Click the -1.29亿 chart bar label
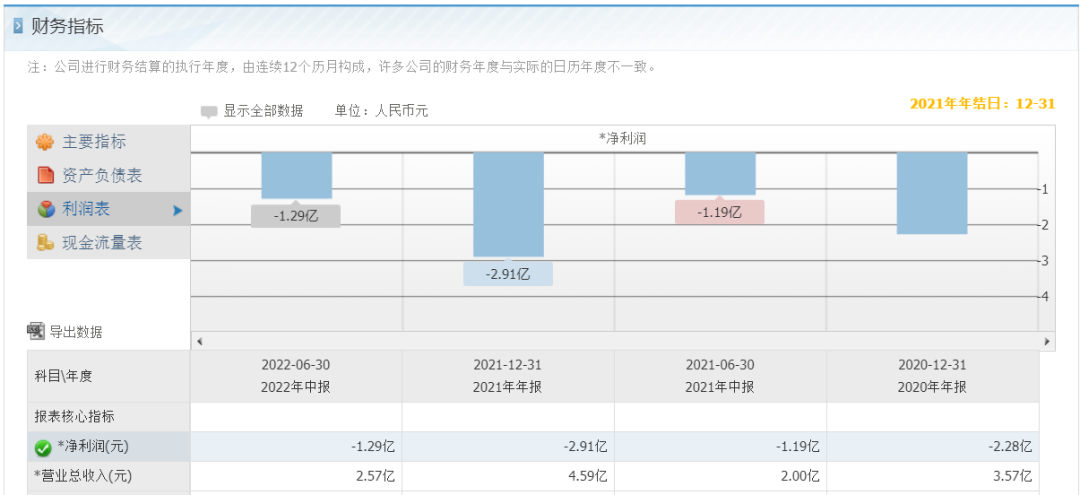The width and height of the screenshot is (1080, 495). [295, 215]
